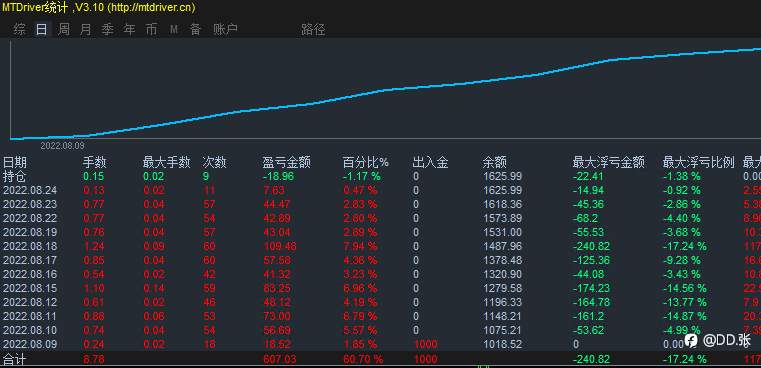Click the 合计 total row label
761x368 pixels.
tap(15, 360)
